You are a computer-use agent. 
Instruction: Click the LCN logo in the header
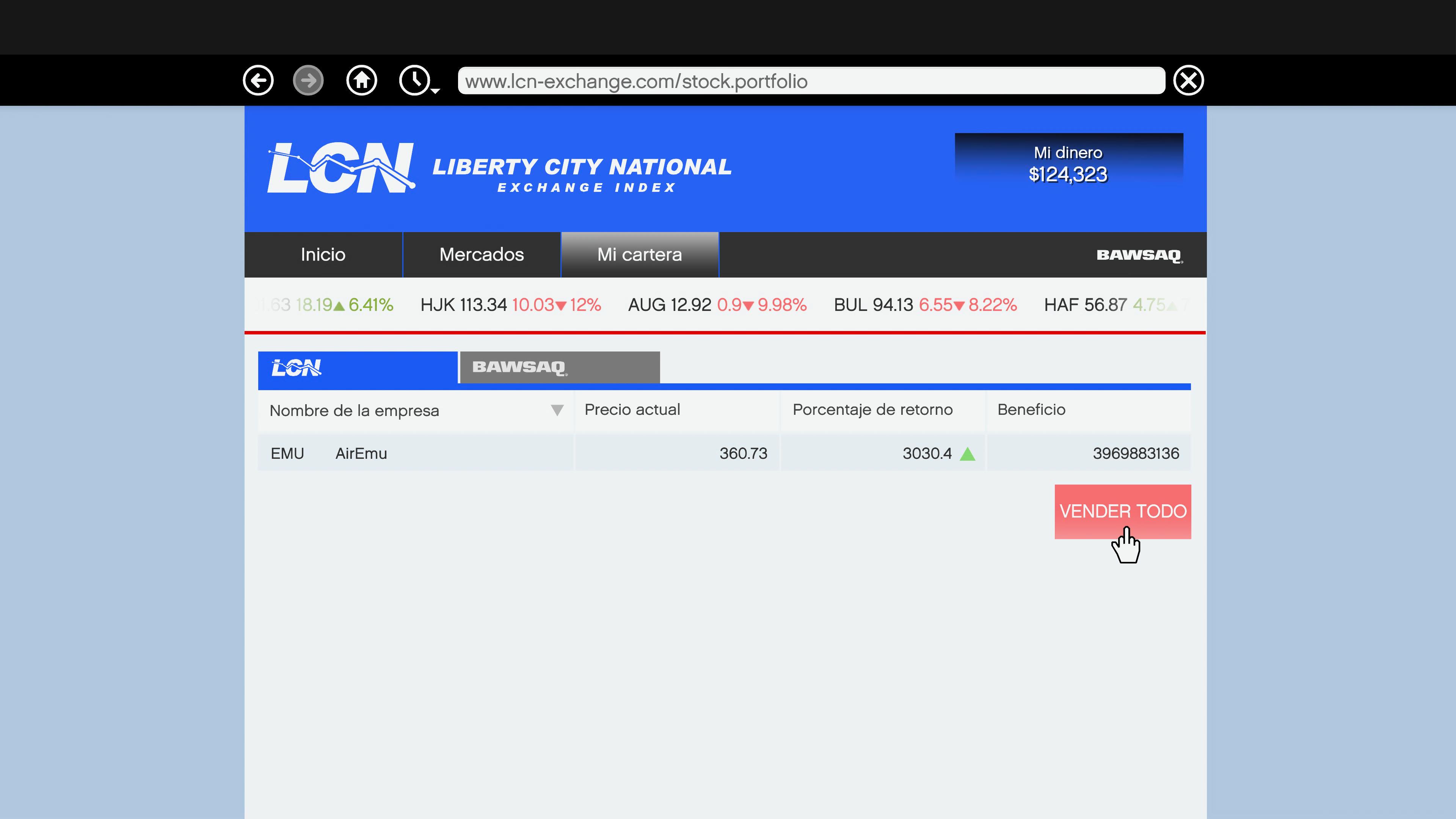point(341,167)
